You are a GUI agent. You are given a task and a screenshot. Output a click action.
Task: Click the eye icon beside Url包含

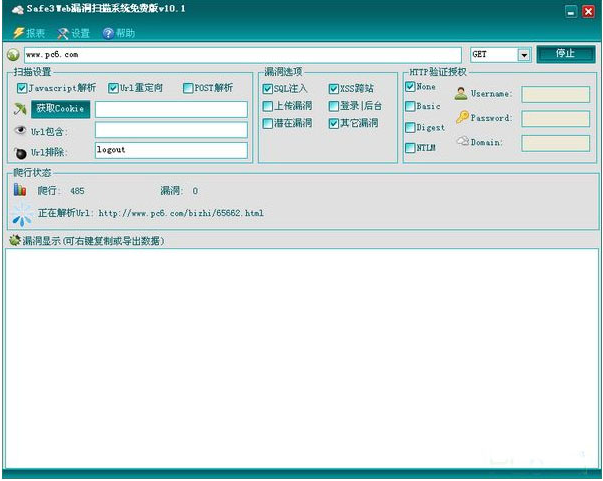[x=20, y=130]
